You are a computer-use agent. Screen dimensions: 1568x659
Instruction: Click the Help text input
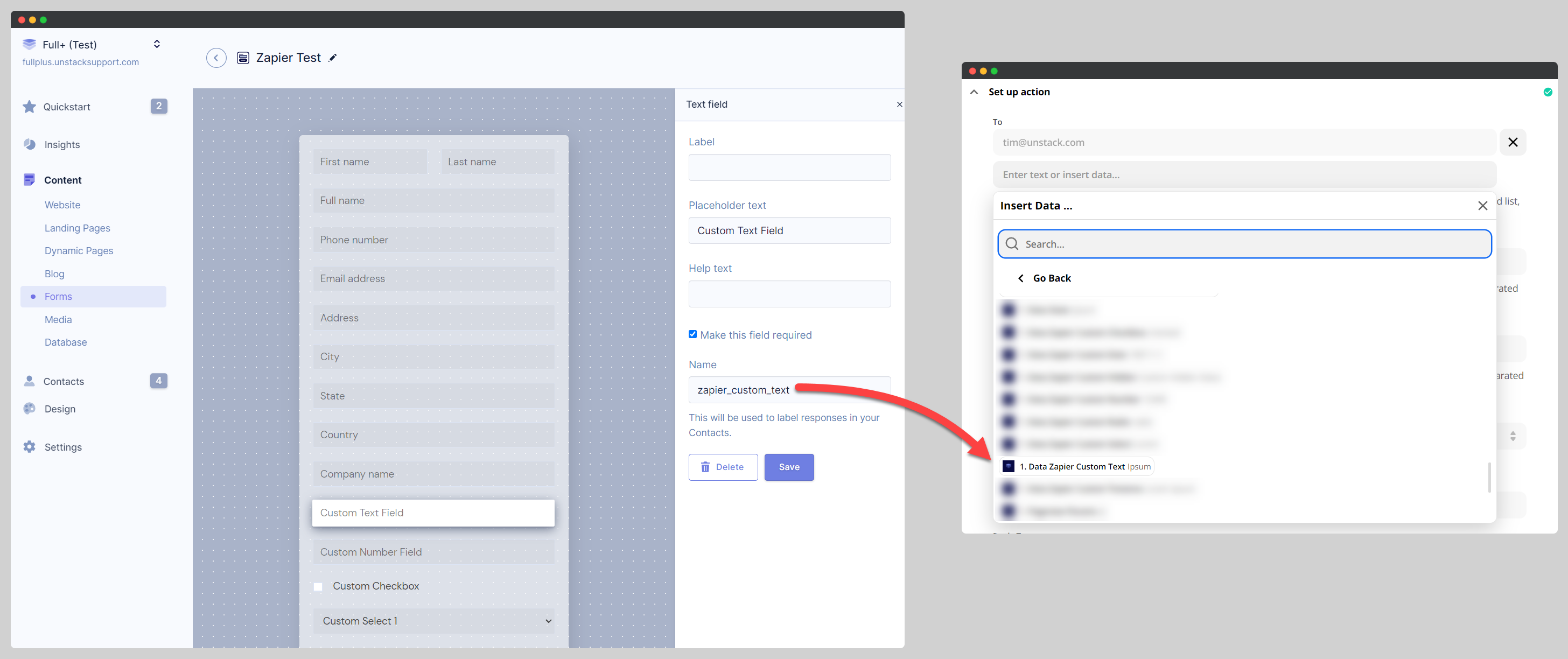(x=789, y=294)
